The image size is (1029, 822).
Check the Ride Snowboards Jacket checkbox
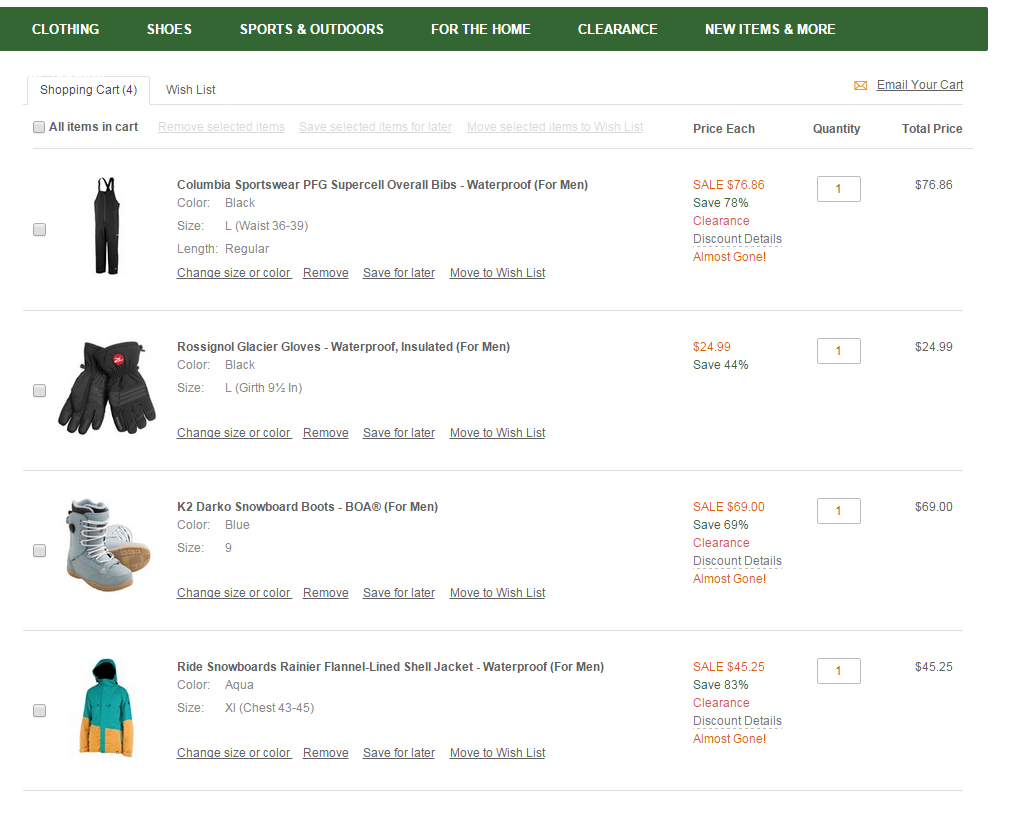pos(39,710)
